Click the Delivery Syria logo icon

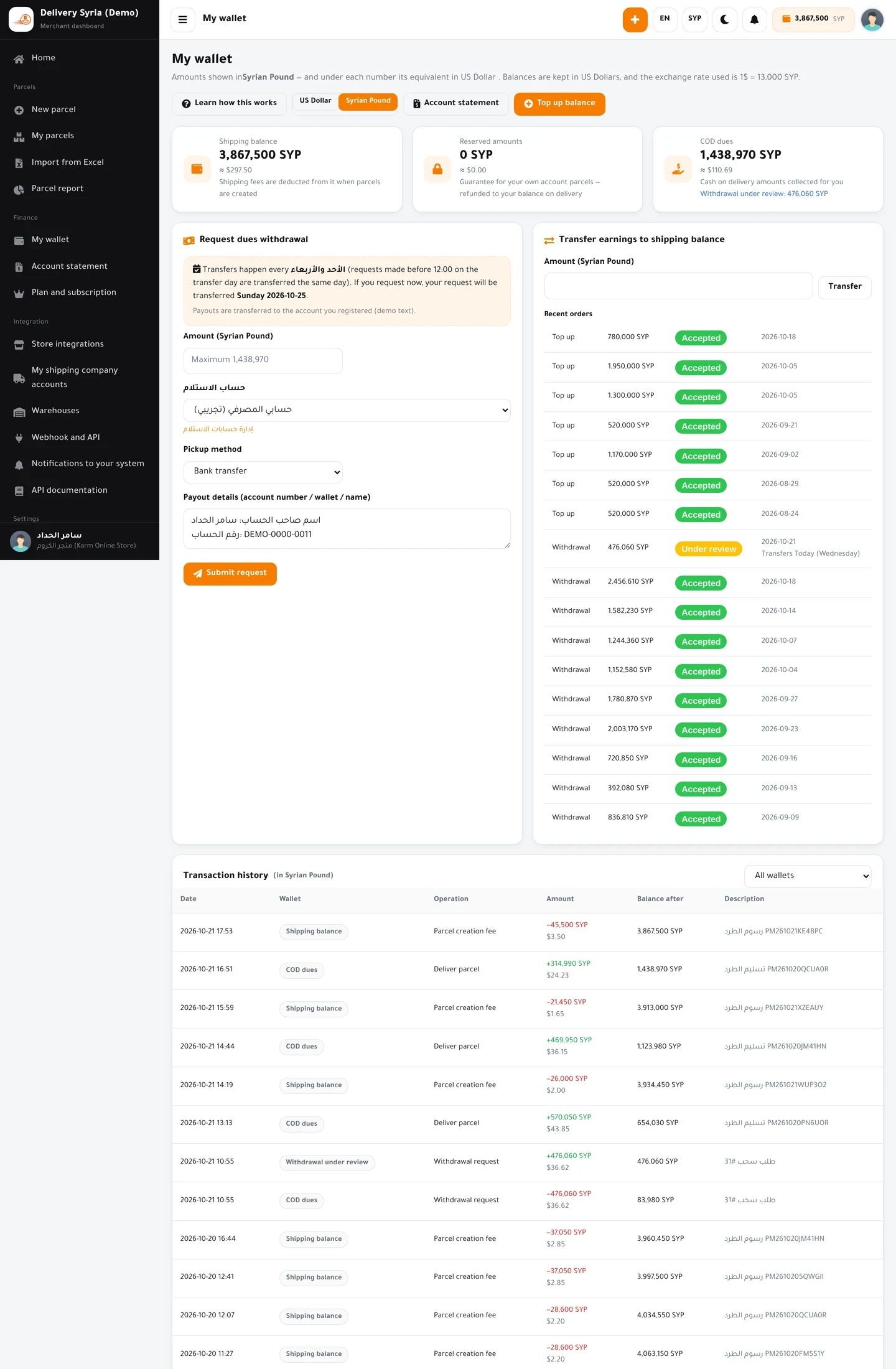[x=21, y=19]
